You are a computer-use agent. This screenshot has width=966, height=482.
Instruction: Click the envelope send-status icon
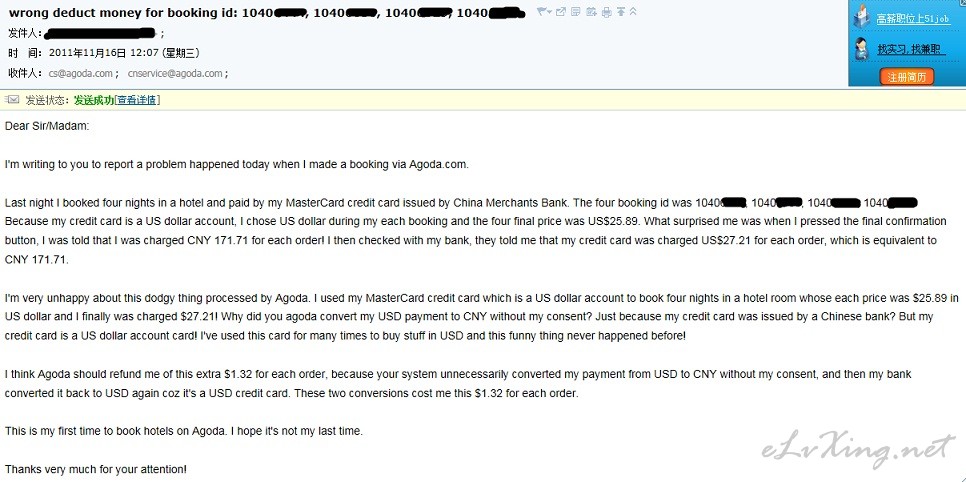point(12,100)
